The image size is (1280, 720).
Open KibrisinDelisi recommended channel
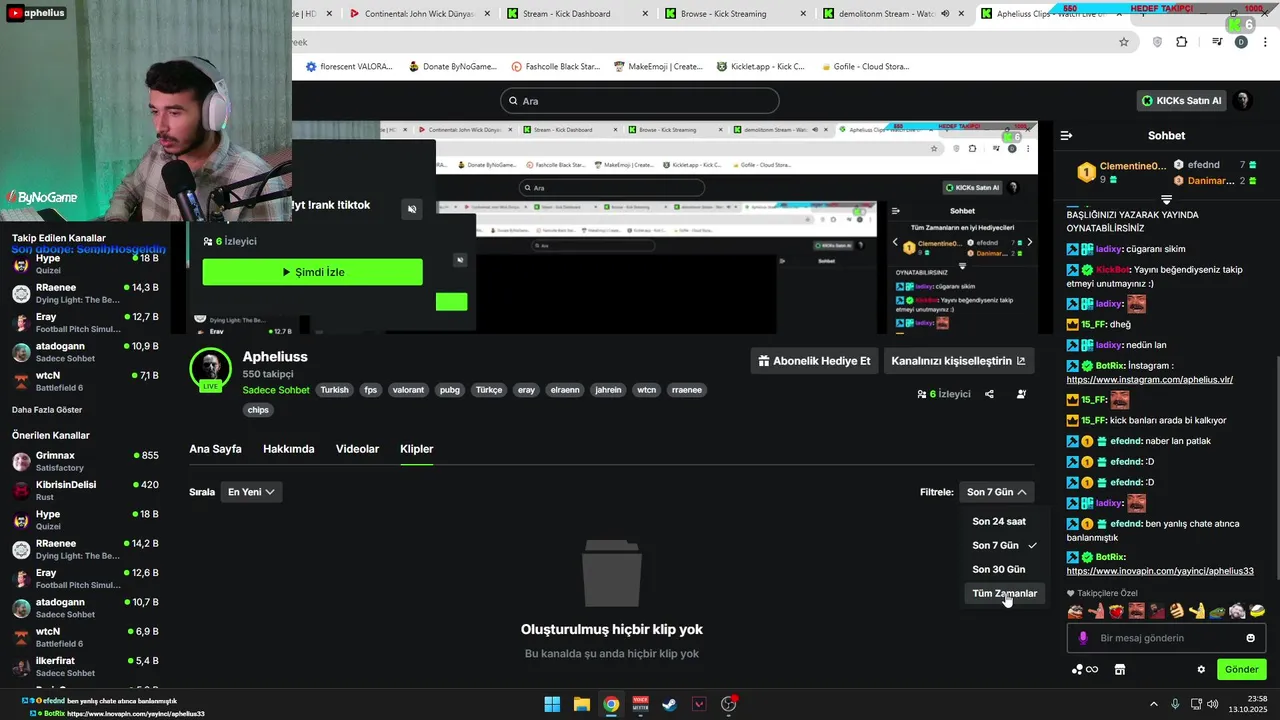pos(85,490)
